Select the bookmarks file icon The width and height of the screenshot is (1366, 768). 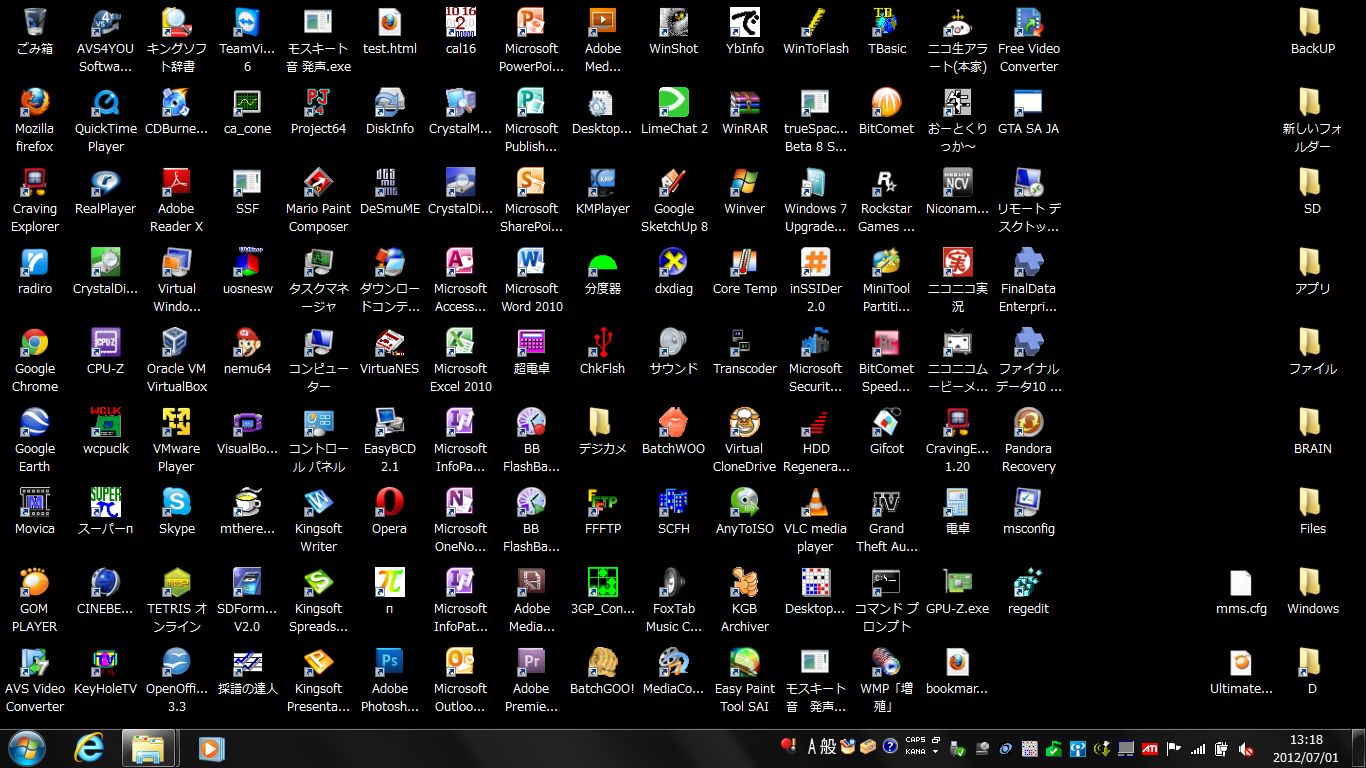(x=957, y=671)
